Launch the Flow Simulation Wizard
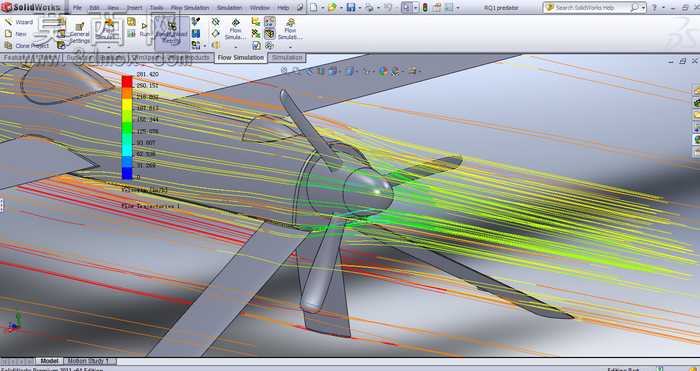Screen dimensions: 700x371 pyautogui.click(x=19, y=22)
